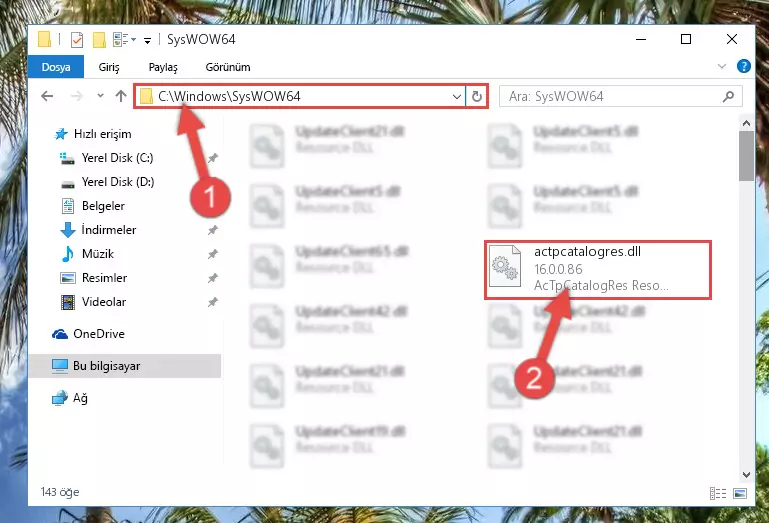Expand the ribbon using chevron
The image size is (769, 523).
(x=721, y=66)
